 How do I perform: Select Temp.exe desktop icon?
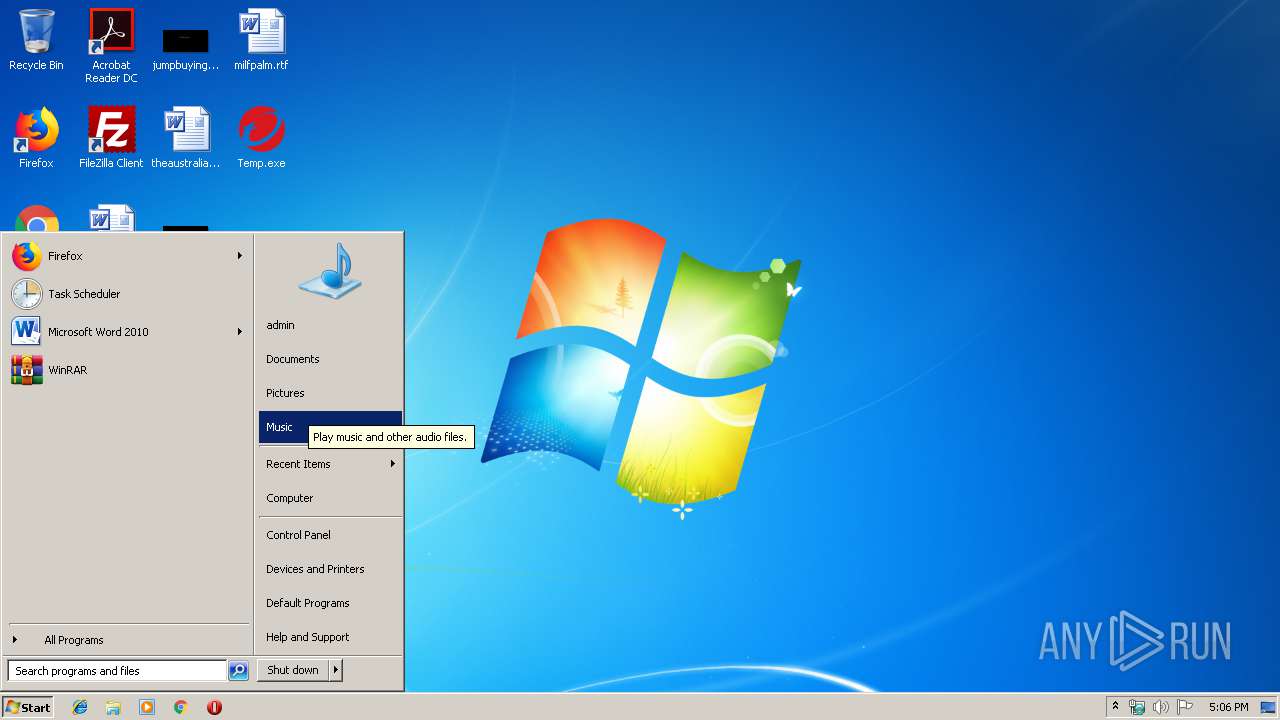[261, 138]
